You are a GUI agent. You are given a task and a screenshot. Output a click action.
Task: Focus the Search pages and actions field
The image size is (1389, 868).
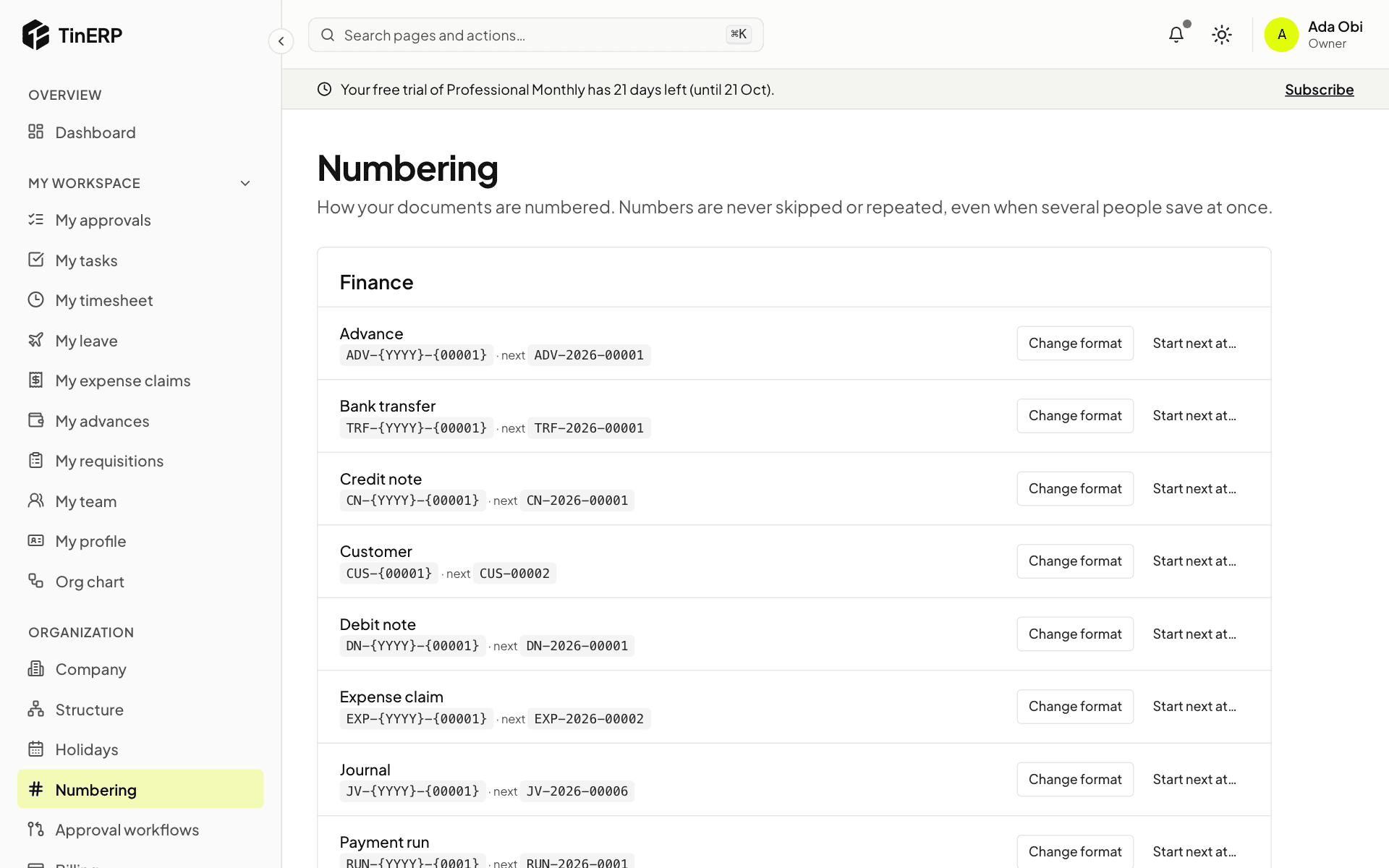point(535,35)
